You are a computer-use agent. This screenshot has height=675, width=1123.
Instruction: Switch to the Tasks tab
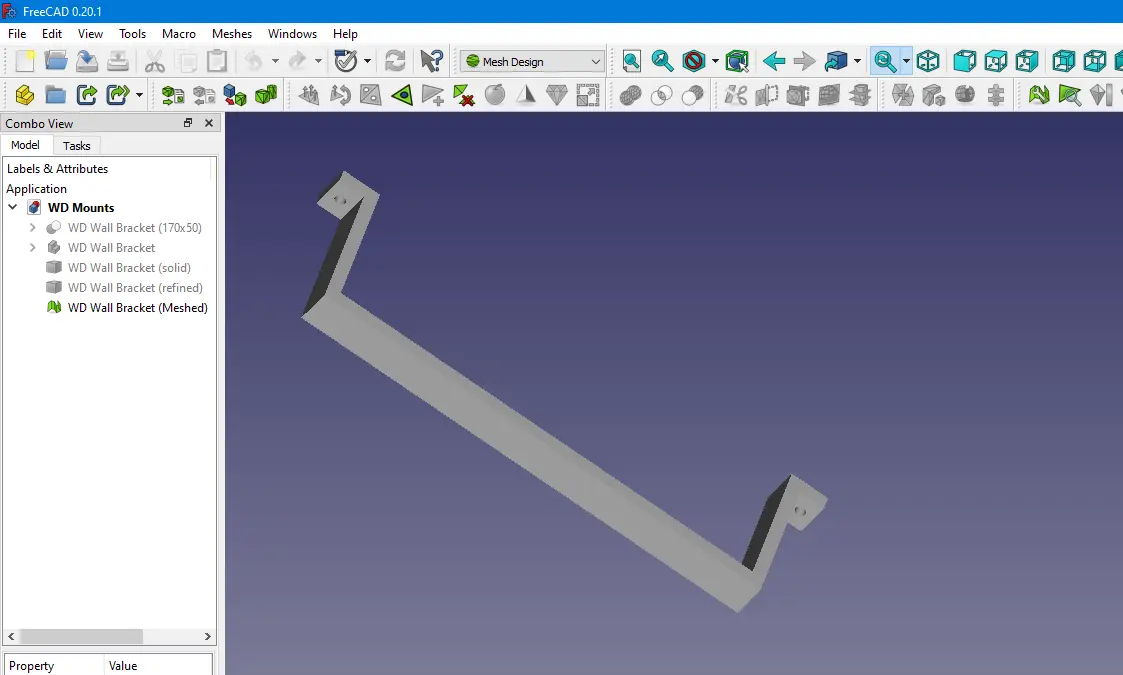[x=77, y=145]
